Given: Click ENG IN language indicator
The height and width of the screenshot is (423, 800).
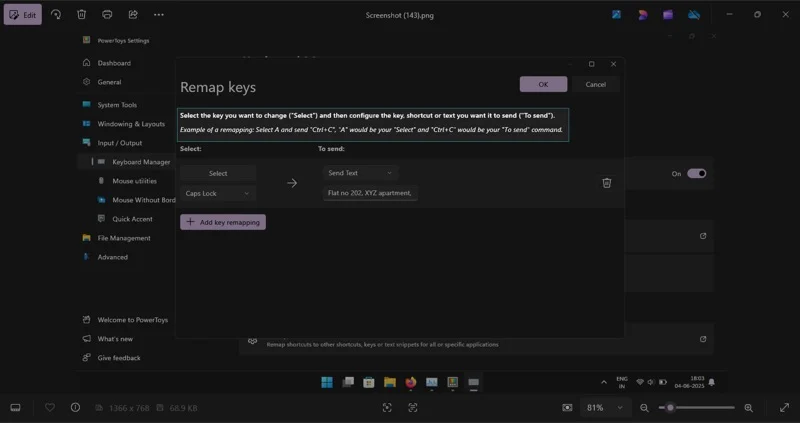Looking at the screenshot, I should (x=622, y=382).
